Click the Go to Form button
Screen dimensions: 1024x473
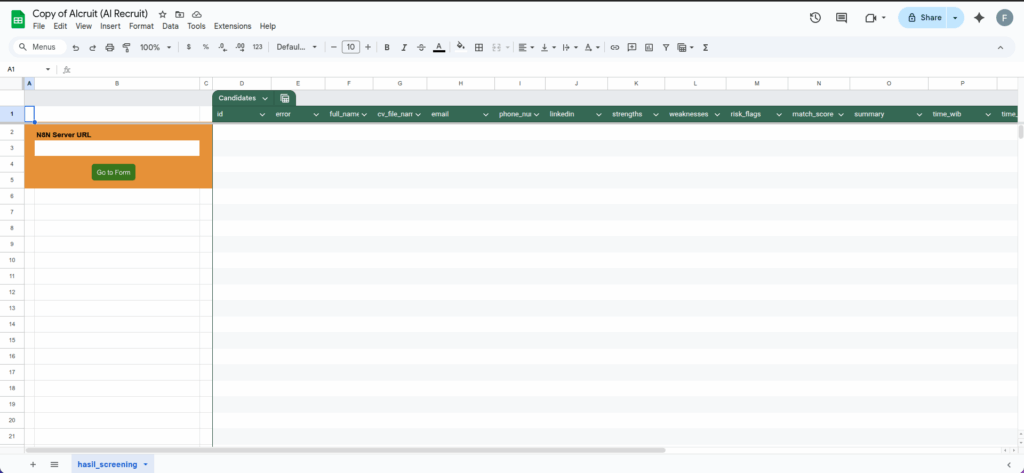coord(113,172)
